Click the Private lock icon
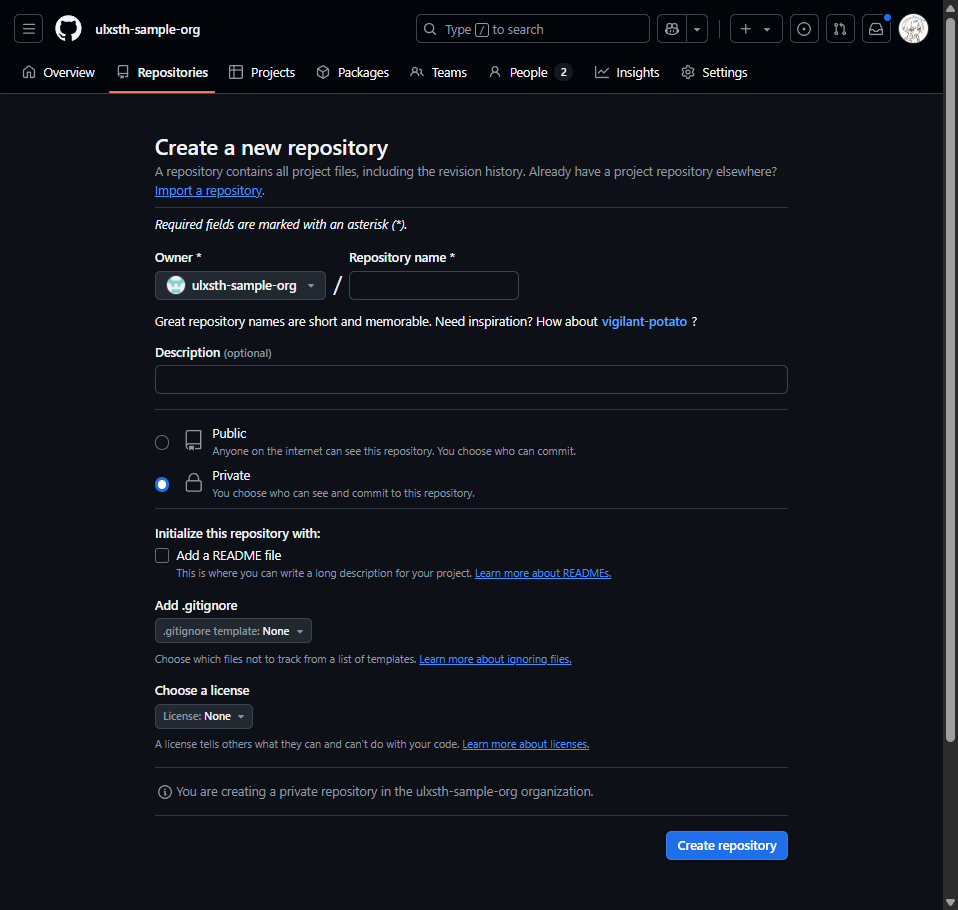Viewport: 958px width, 910px height. coord(194,483)
